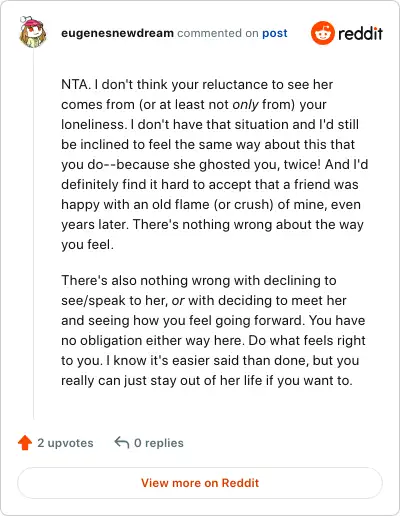Click the line "There's nothing wrong about the way"
This screenshot has width=400, height=516.
click(x=248, y=225)
